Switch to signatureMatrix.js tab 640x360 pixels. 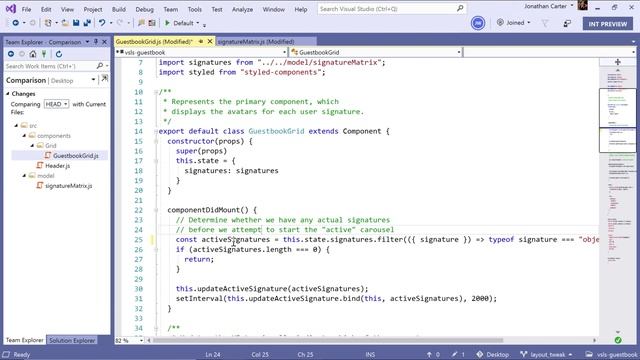[x=256, y=42]
